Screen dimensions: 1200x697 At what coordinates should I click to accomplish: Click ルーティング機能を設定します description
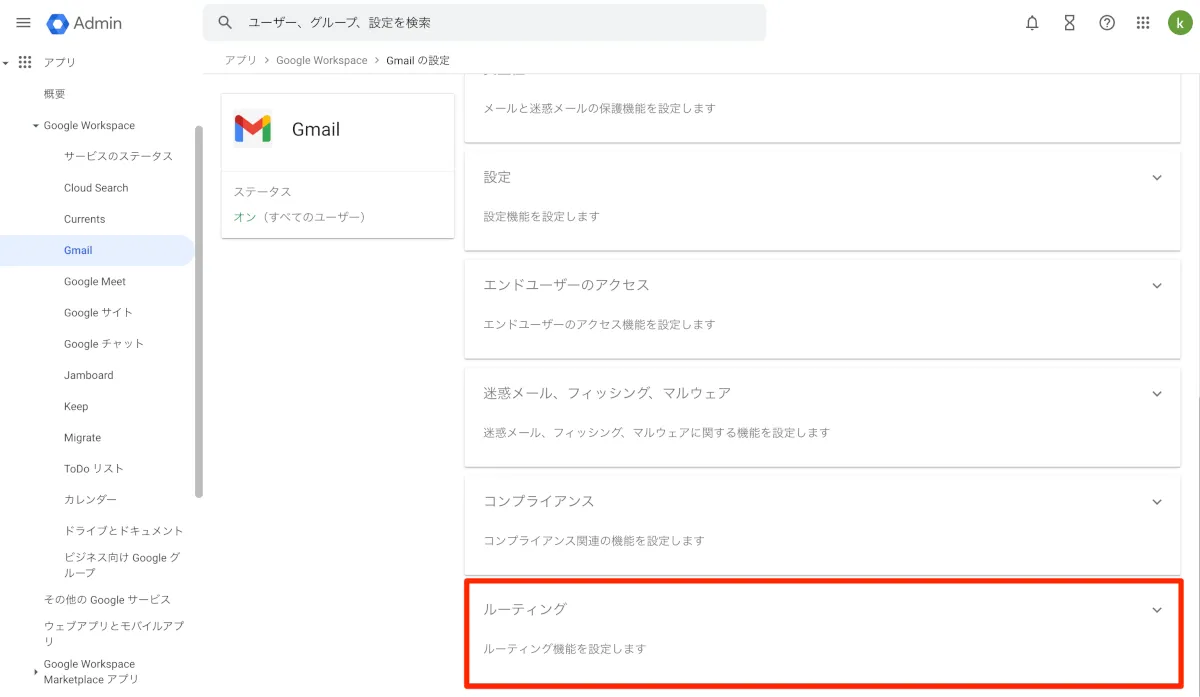coord(564,649)
